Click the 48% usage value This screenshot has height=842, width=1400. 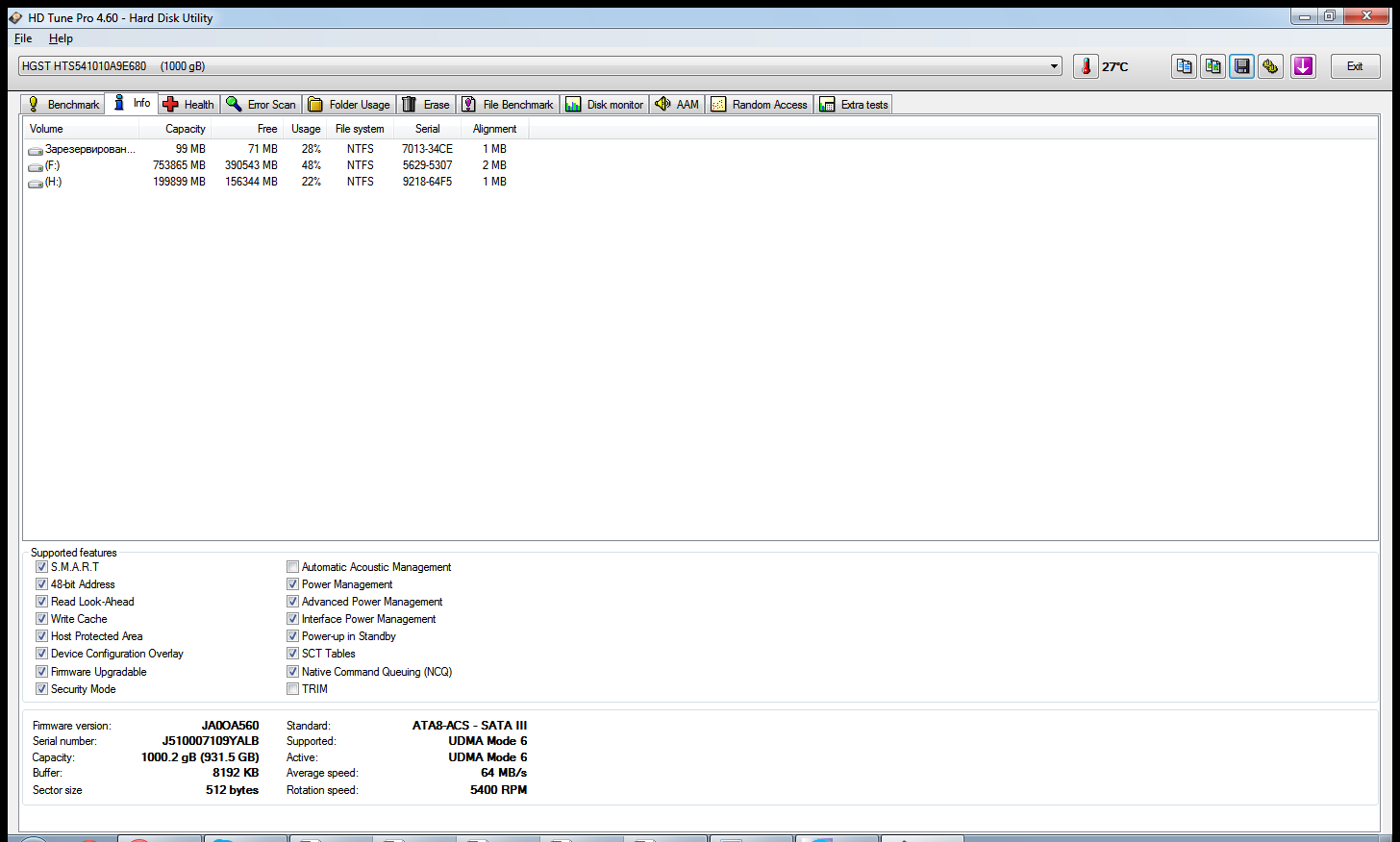click(312, 165)
